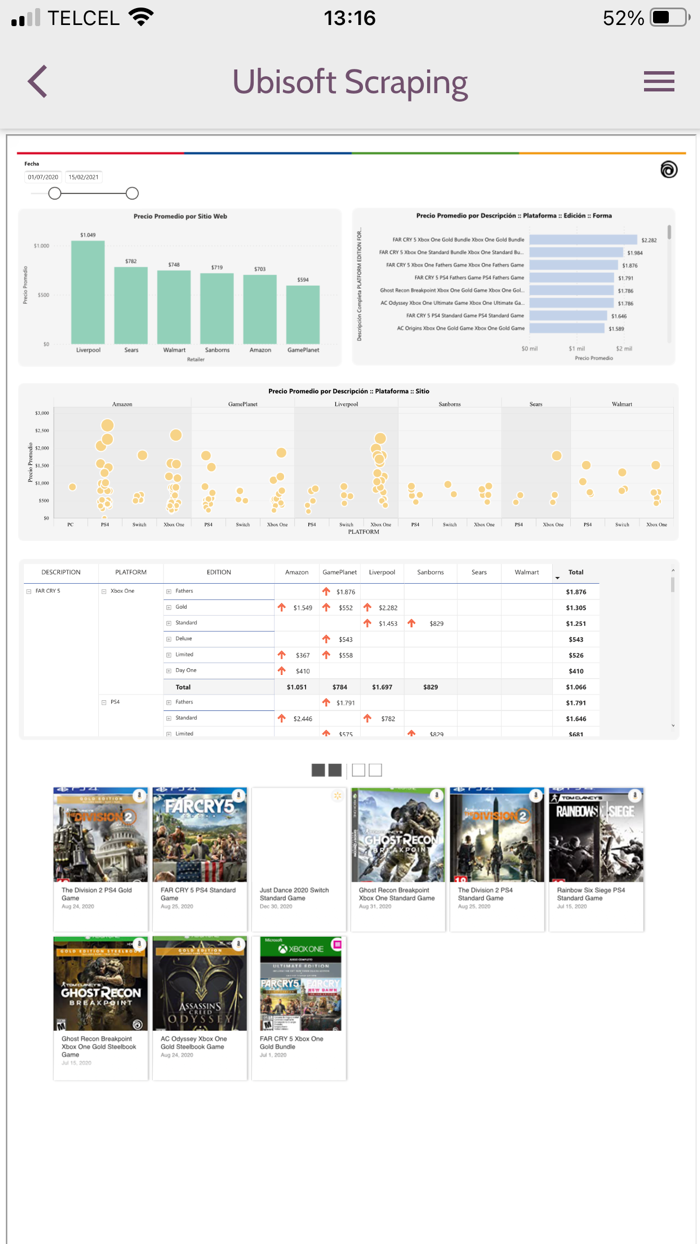Click the horizontal bar chart scrollbar
700x1244 pixels.
click(669, 232)
